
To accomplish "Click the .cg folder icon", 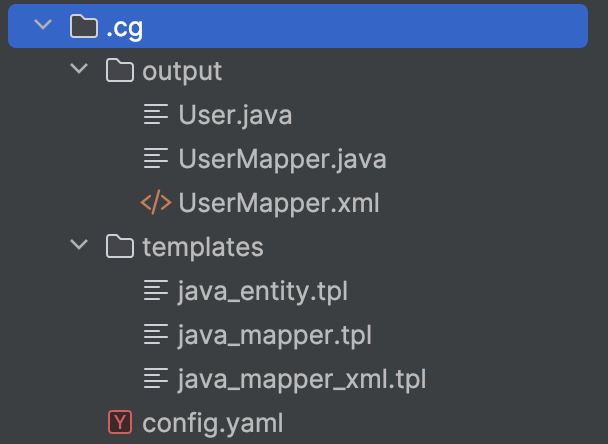I will click(x=84, y=27).
